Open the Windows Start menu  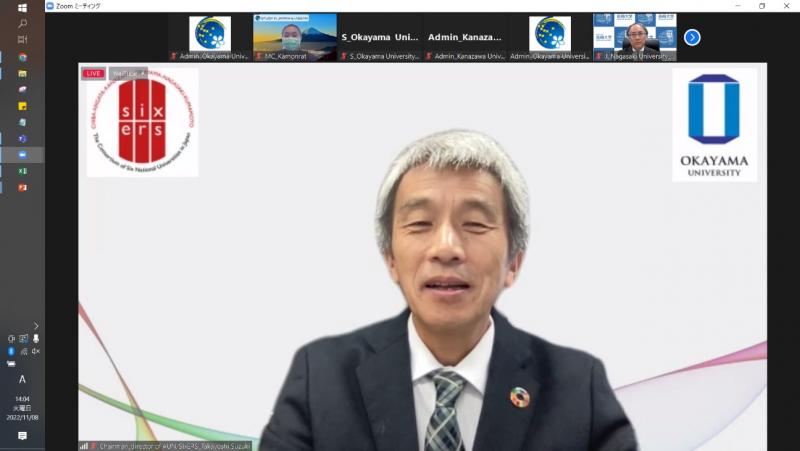pyautogui.click(x=22, y=8)
